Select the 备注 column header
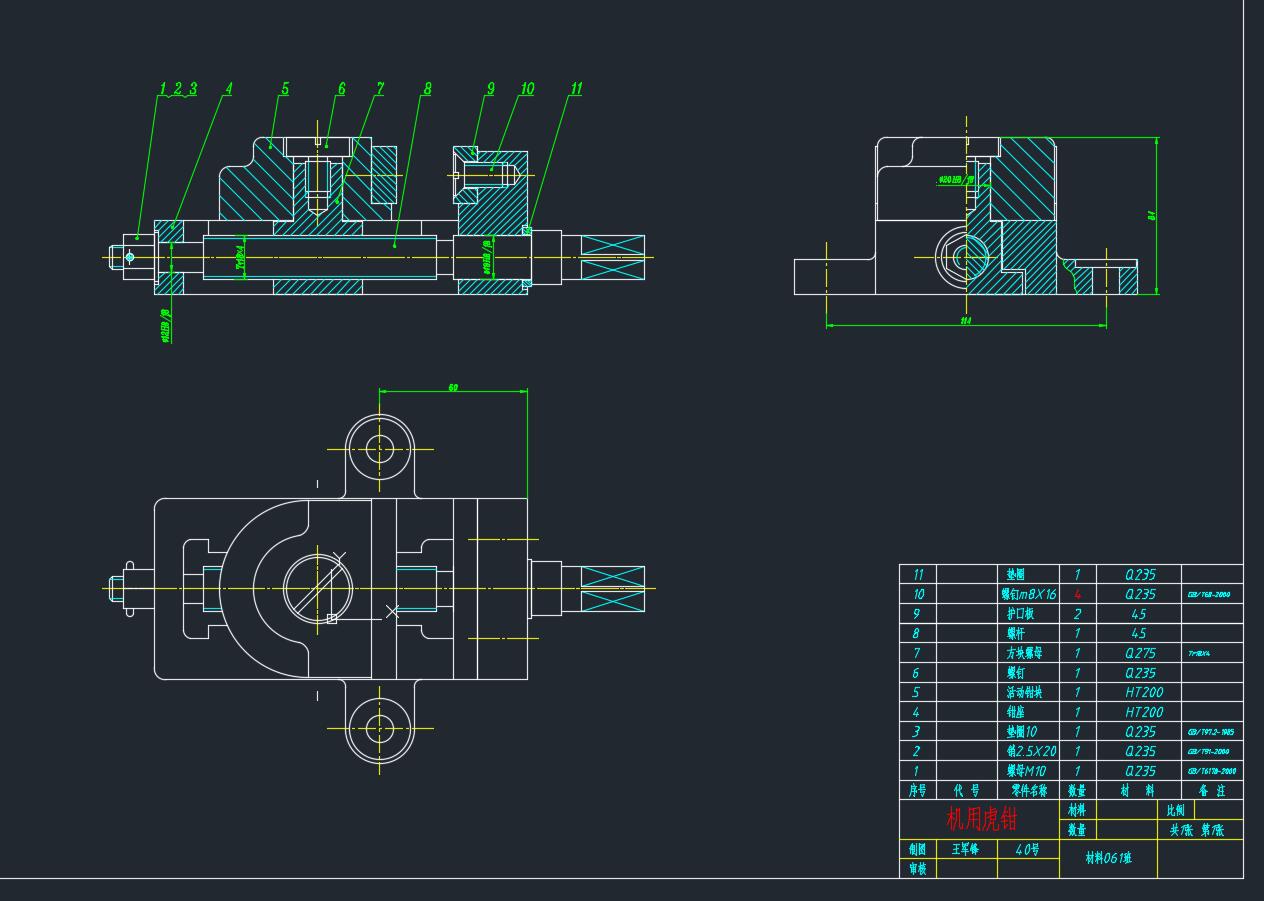 point(1211,790)
